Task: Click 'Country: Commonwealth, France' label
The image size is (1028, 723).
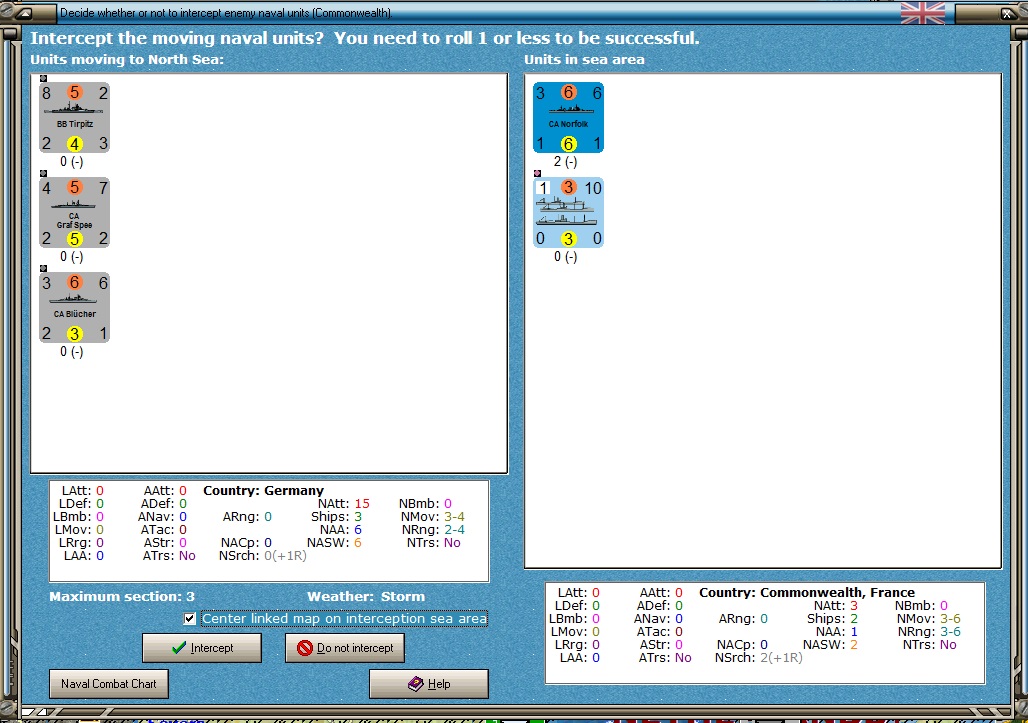Action: (x=807, y=593)
